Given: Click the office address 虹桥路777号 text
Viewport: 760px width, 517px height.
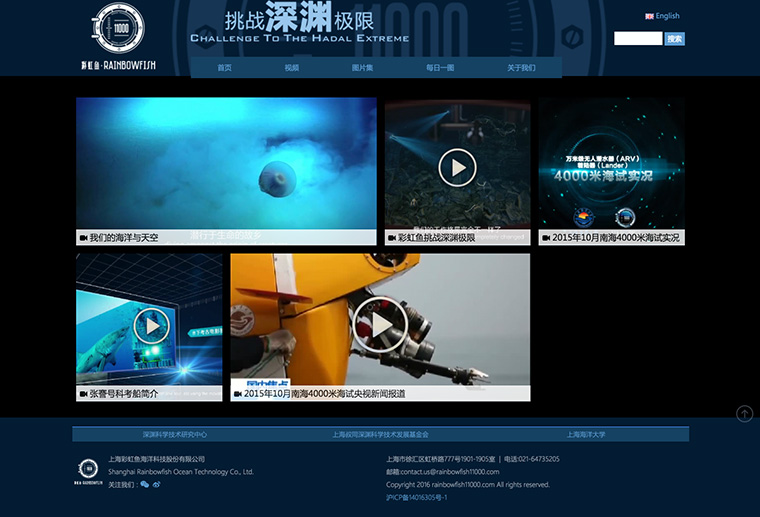Looking at the screenshot, I should (440, 459).
